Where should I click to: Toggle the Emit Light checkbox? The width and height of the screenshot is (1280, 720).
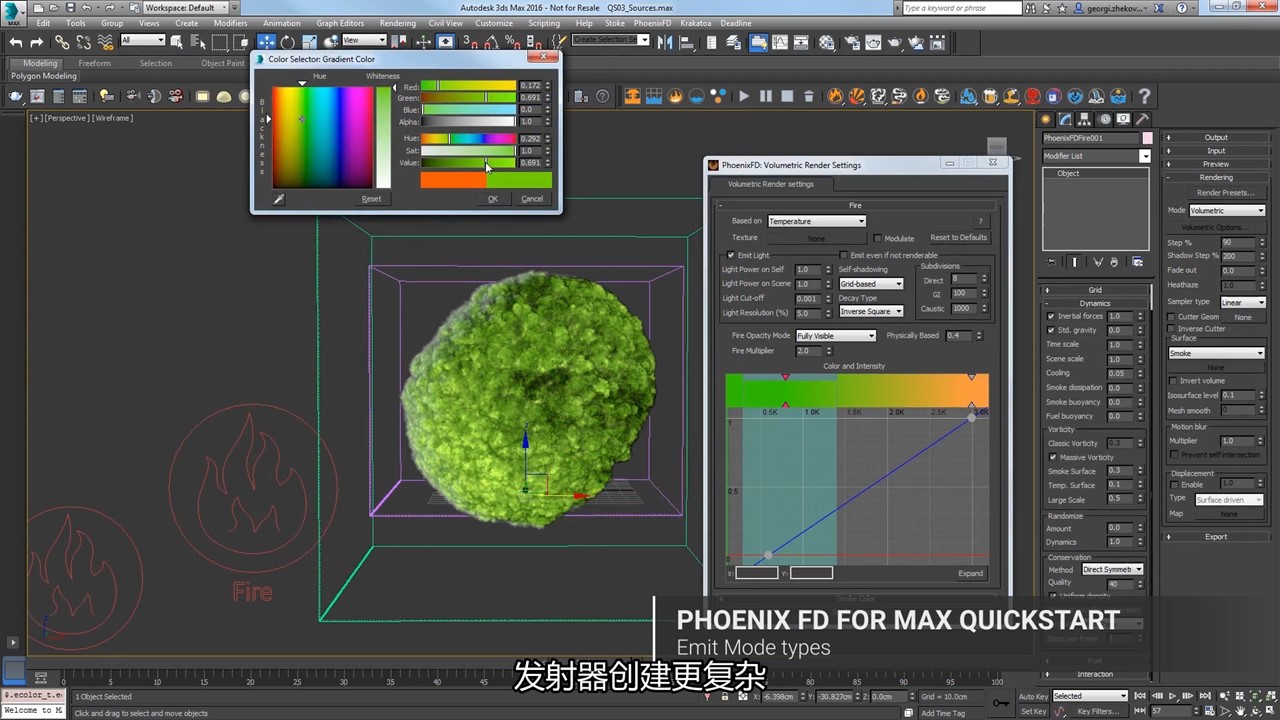731,255
